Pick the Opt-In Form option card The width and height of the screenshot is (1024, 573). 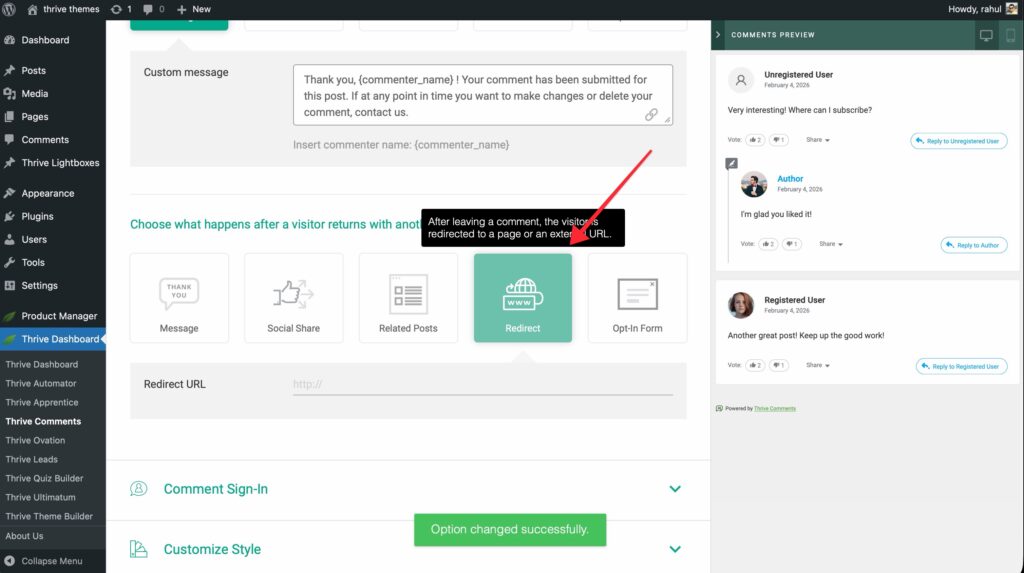(x=637, y=298)
